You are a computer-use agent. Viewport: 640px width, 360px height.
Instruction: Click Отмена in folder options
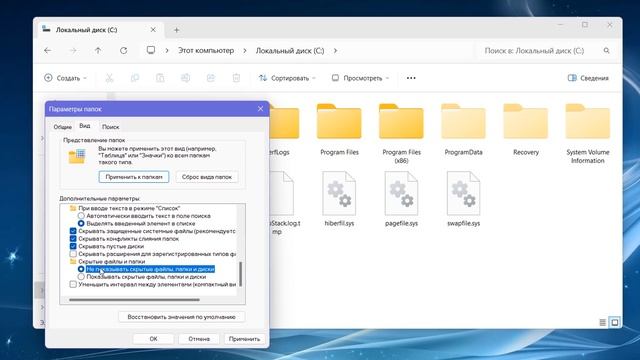pos(199,339)
